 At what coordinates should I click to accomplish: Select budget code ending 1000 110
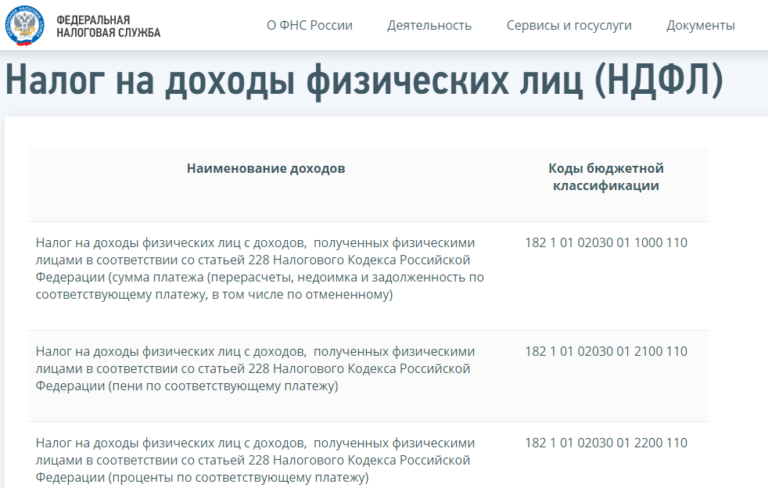606,242
